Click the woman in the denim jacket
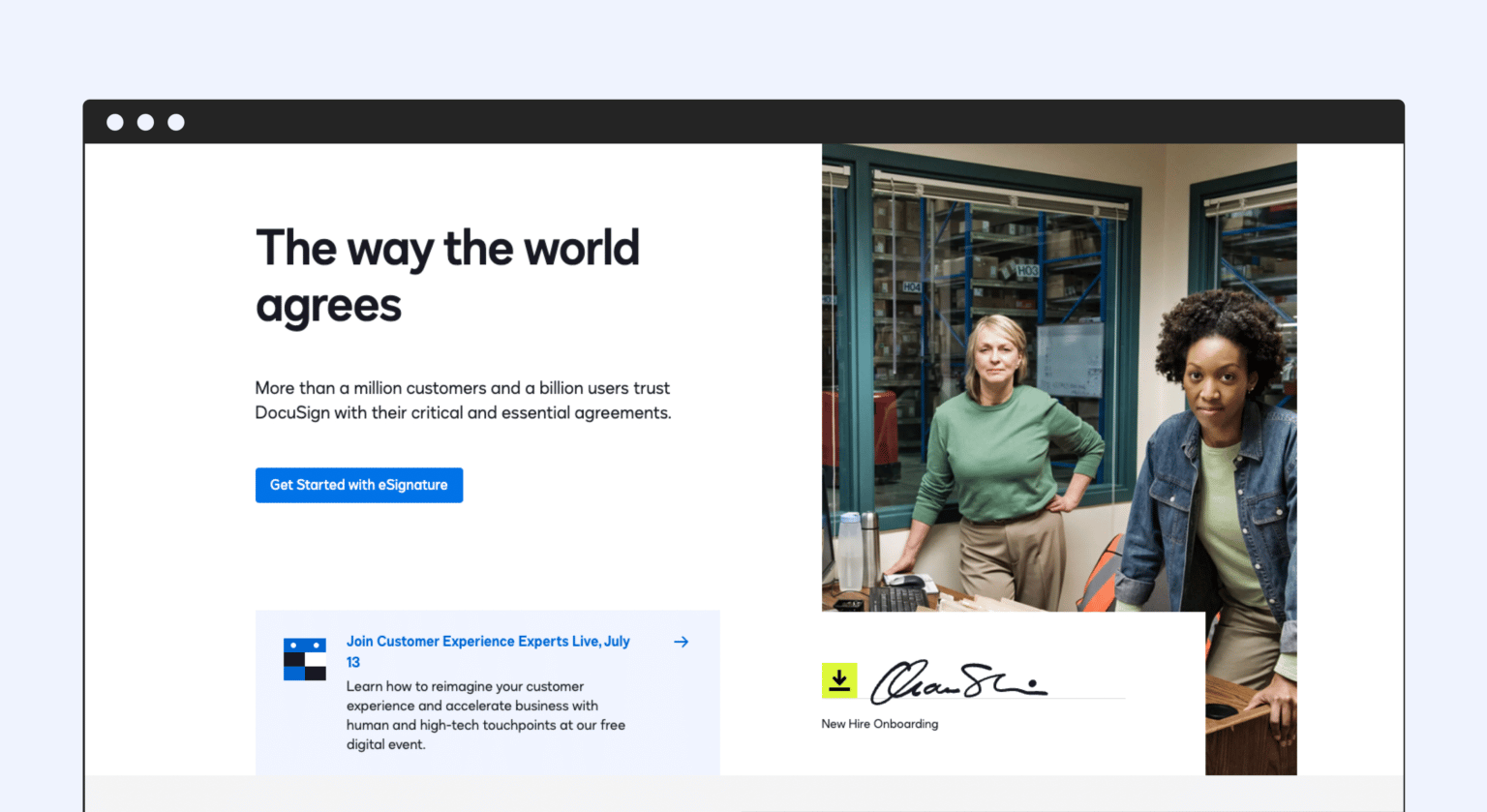This screenshot has height=812, width=1487. [x=1220, y=465]
